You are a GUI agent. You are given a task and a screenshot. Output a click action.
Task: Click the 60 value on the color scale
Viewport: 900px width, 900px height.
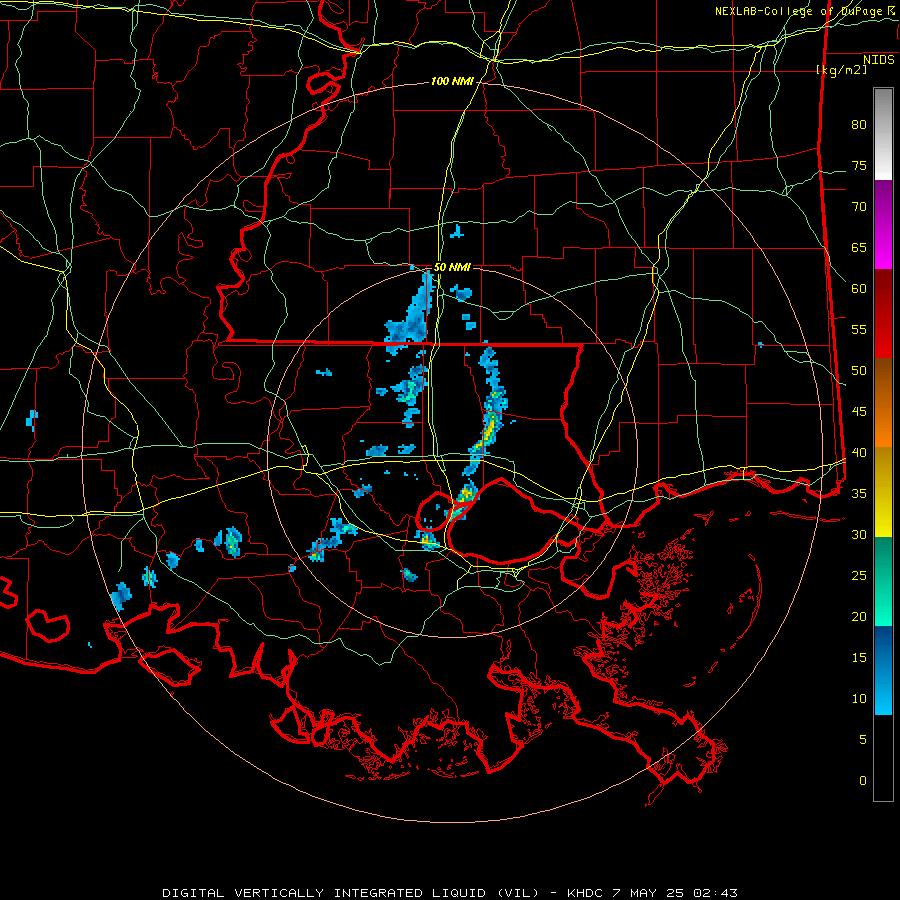click(859, 289)
